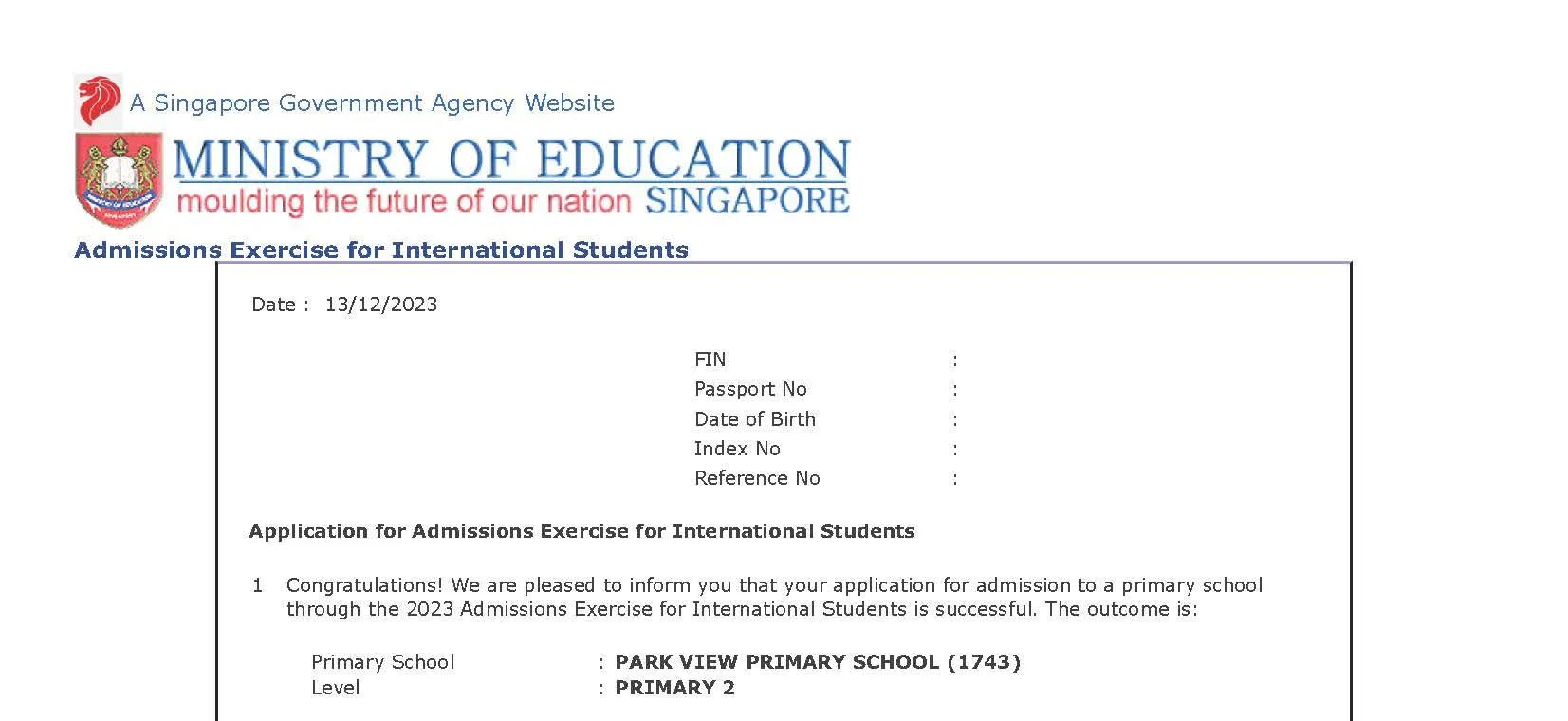The image size is (1568, 721).
Task: Click the 'Primary School' row label
Action: [383, 662]
